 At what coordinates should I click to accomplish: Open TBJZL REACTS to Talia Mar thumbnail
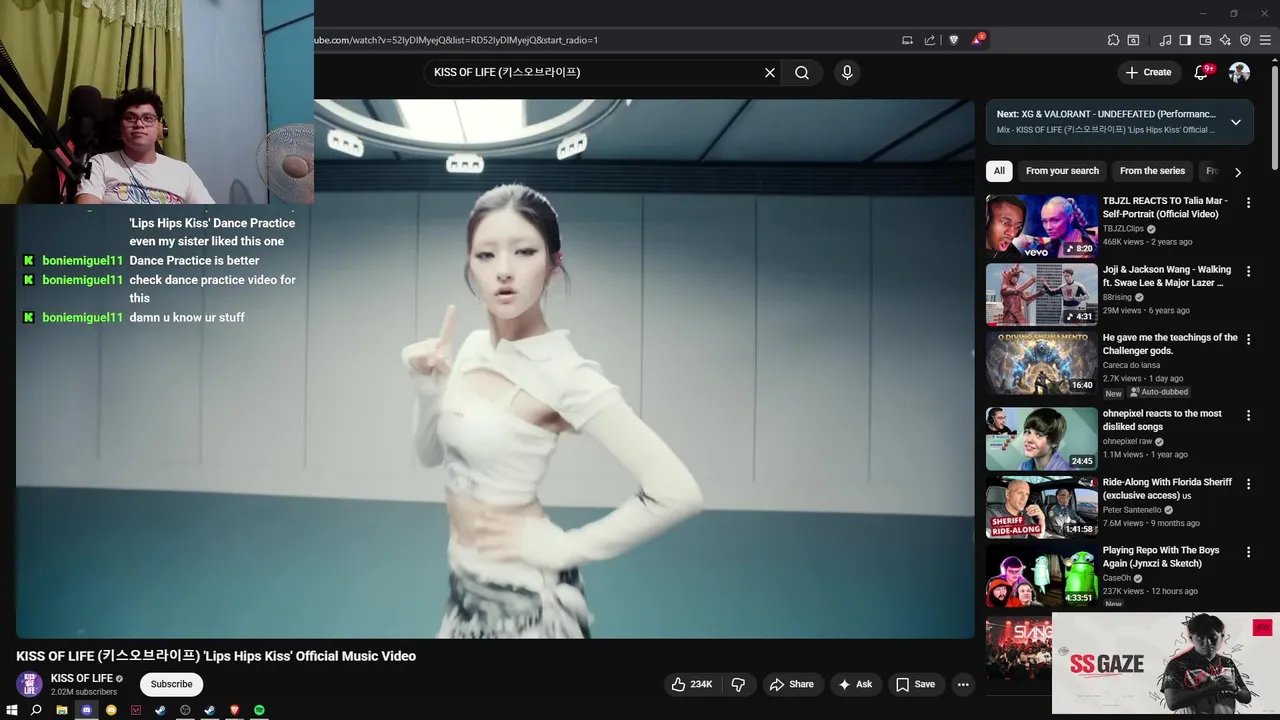click(1041, 226)
